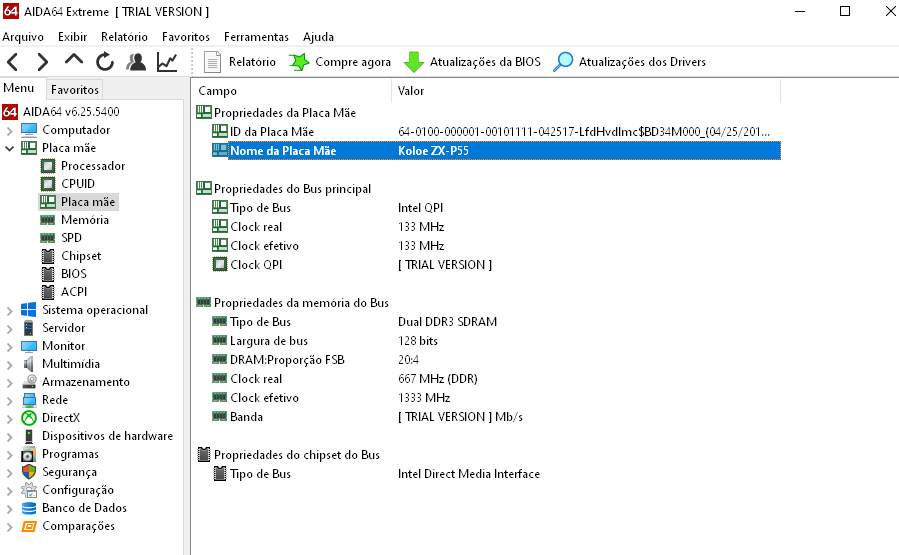Expand the Sistema operacional node
This screenshot has height=555, width=899.
(9, 311)
